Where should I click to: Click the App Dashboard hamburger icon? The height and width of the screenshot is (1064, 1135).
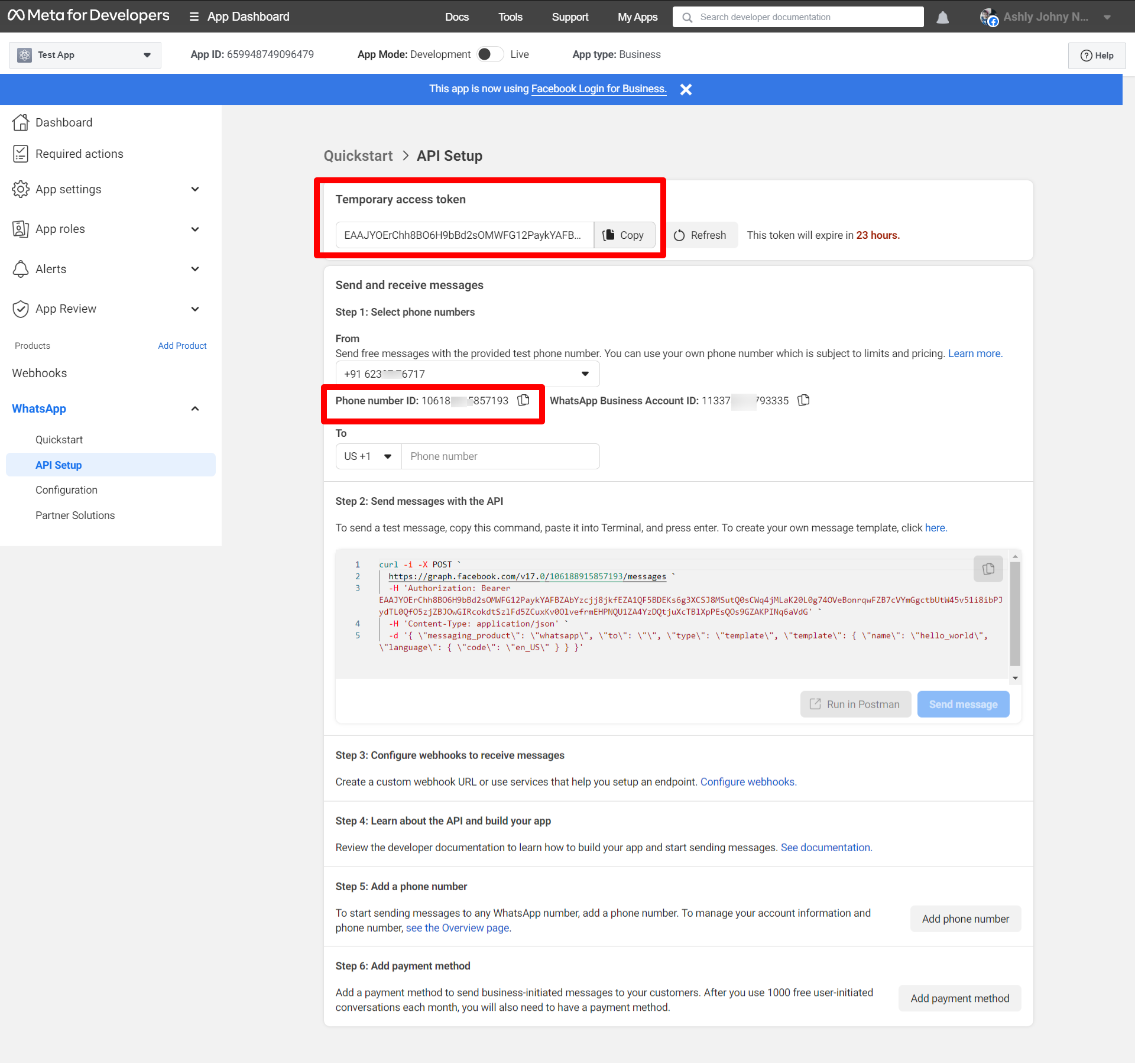(x=194, y=17)
